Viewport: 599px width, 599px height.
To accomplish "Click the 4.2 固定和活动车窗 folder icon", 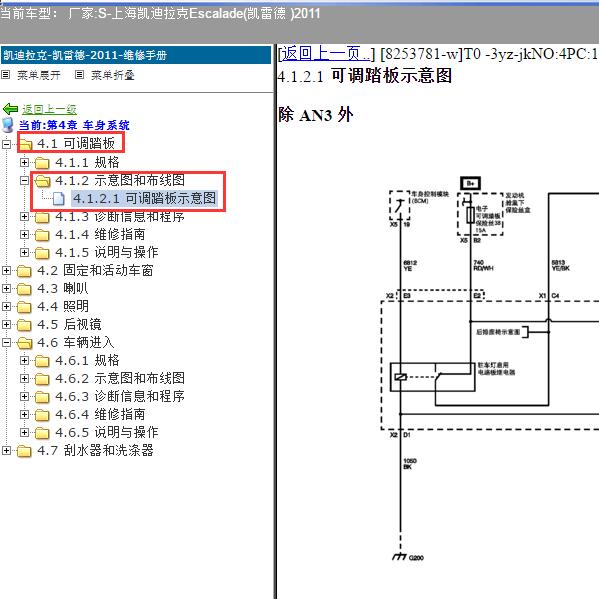I will [x=24, y=270].
